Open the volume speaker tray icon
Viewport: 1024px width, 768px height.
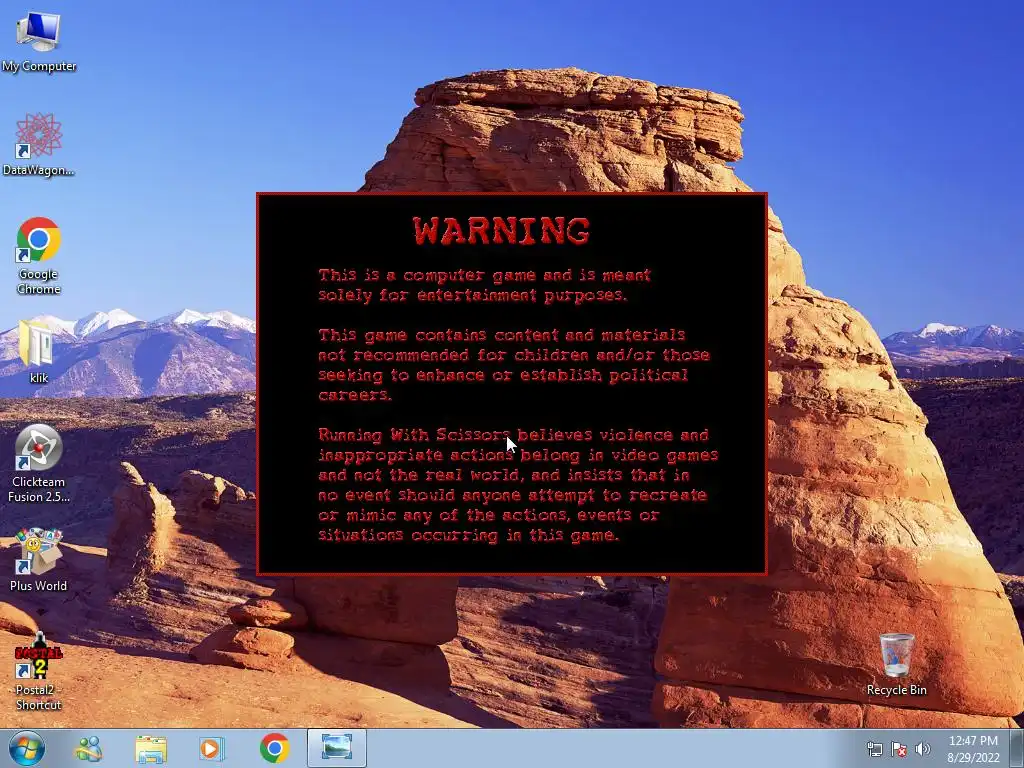[x=922, y=749]
